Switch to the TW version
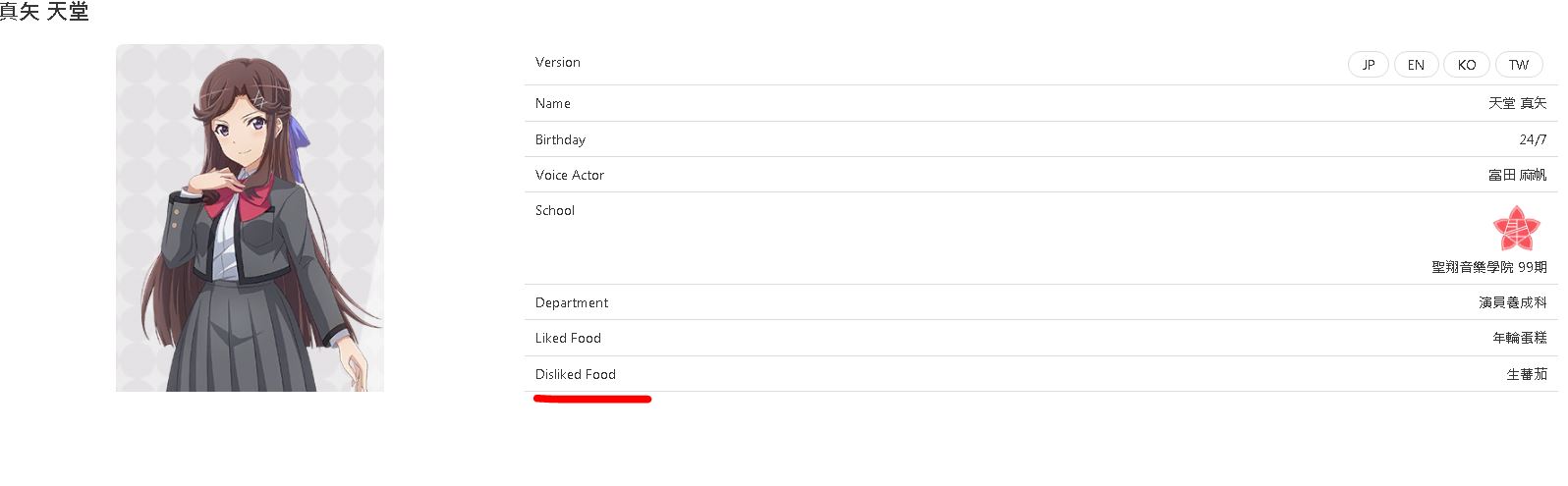 click(x=1519, y=65)
